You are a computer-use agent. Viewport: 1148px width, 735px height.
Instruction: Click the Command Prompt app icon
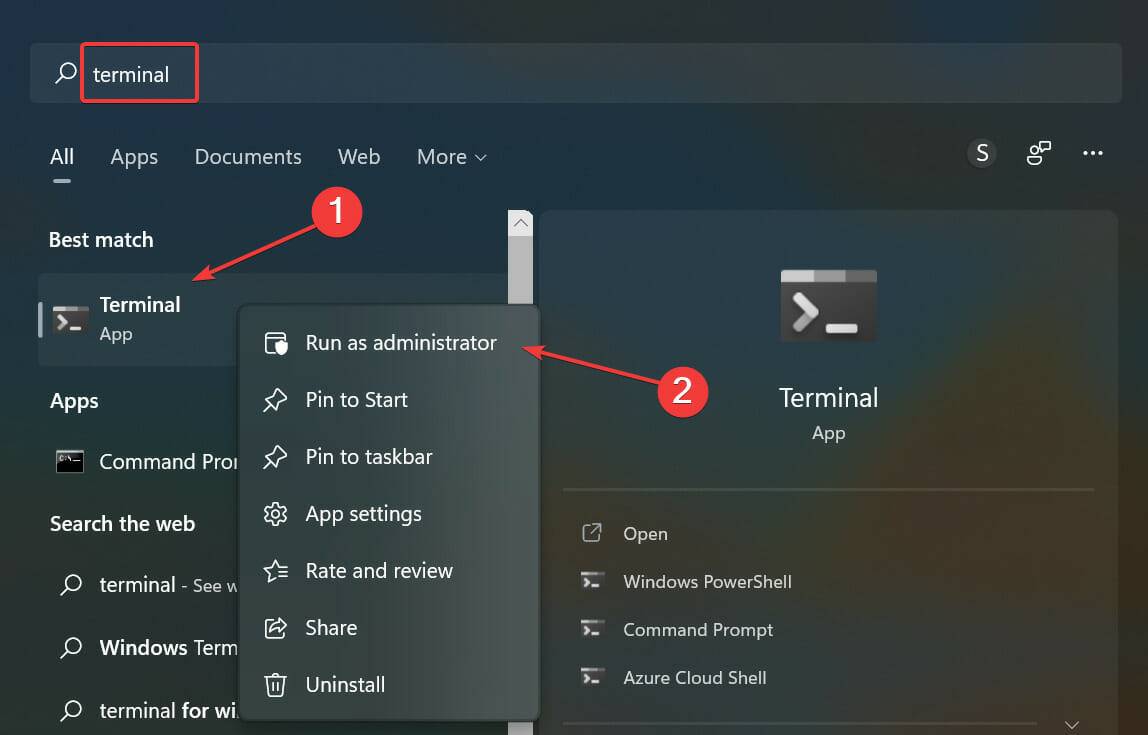(70, 461)
